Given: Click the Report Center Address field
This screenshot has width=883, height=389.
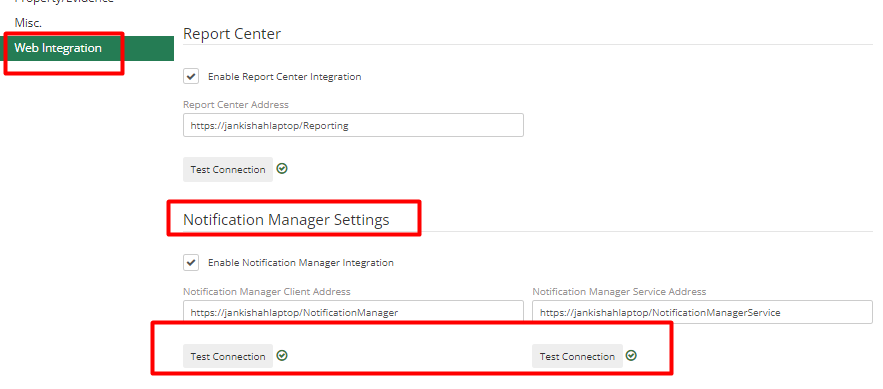Looking at the screenshot, I should (x=353, y=126).
